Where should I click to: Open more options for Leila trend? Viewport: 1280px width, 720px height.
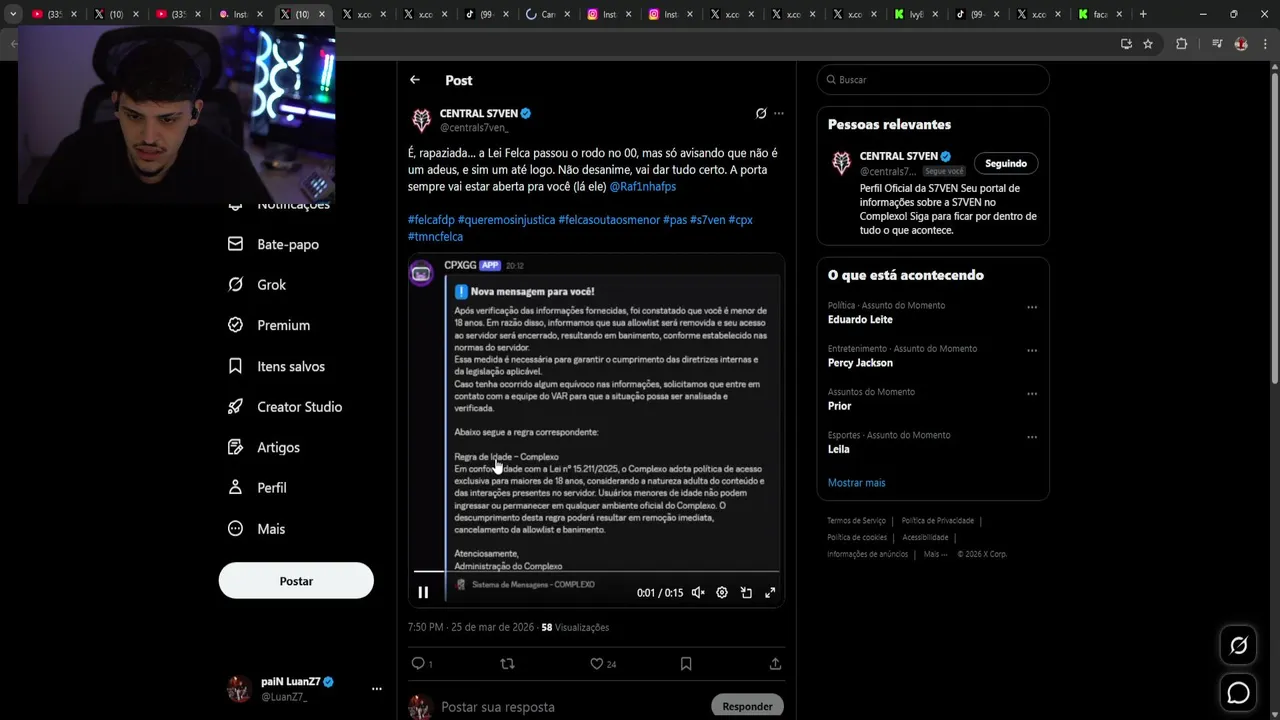coord(1032,437)
